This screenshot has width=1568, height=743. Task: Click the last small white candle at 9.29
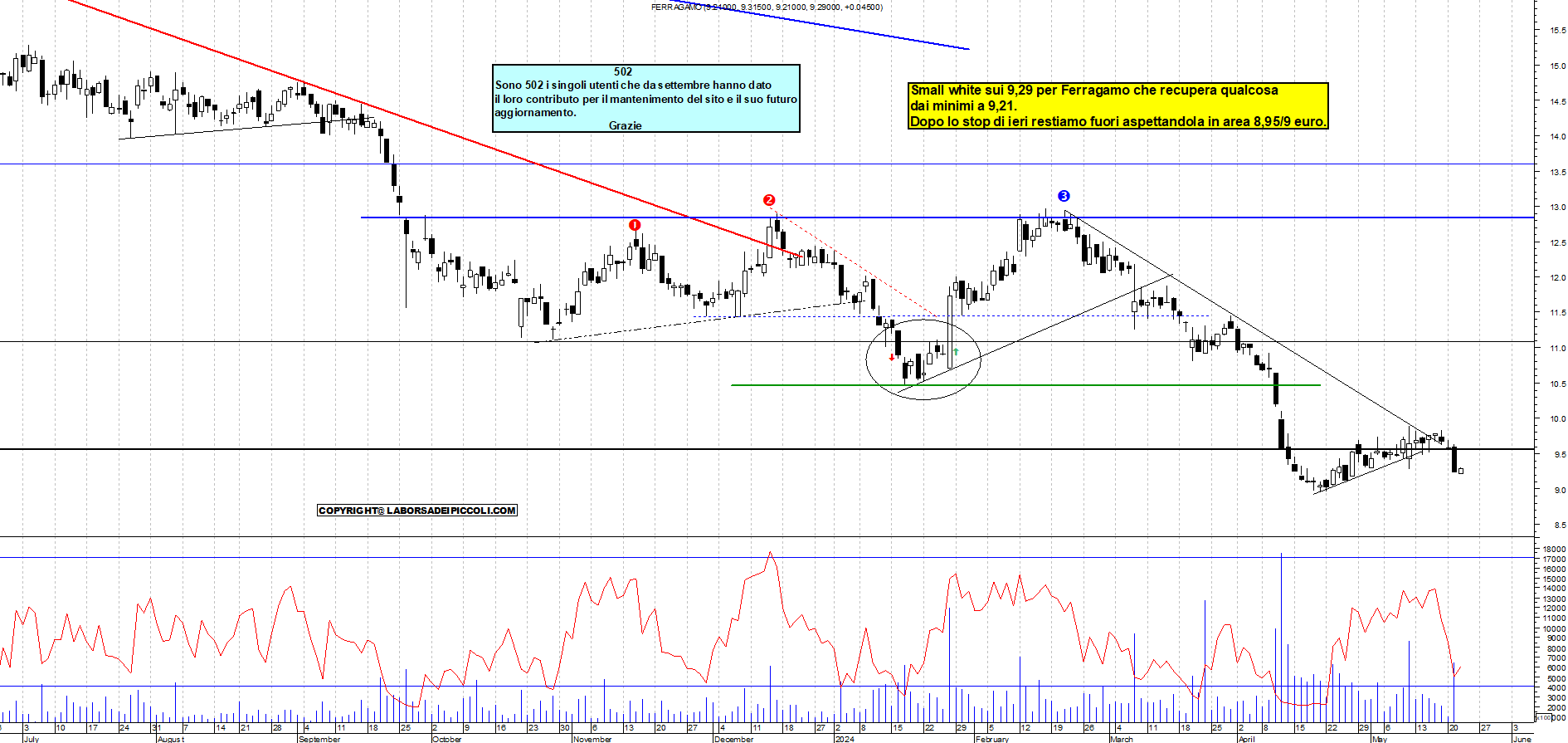click(x=1460, y=471)
